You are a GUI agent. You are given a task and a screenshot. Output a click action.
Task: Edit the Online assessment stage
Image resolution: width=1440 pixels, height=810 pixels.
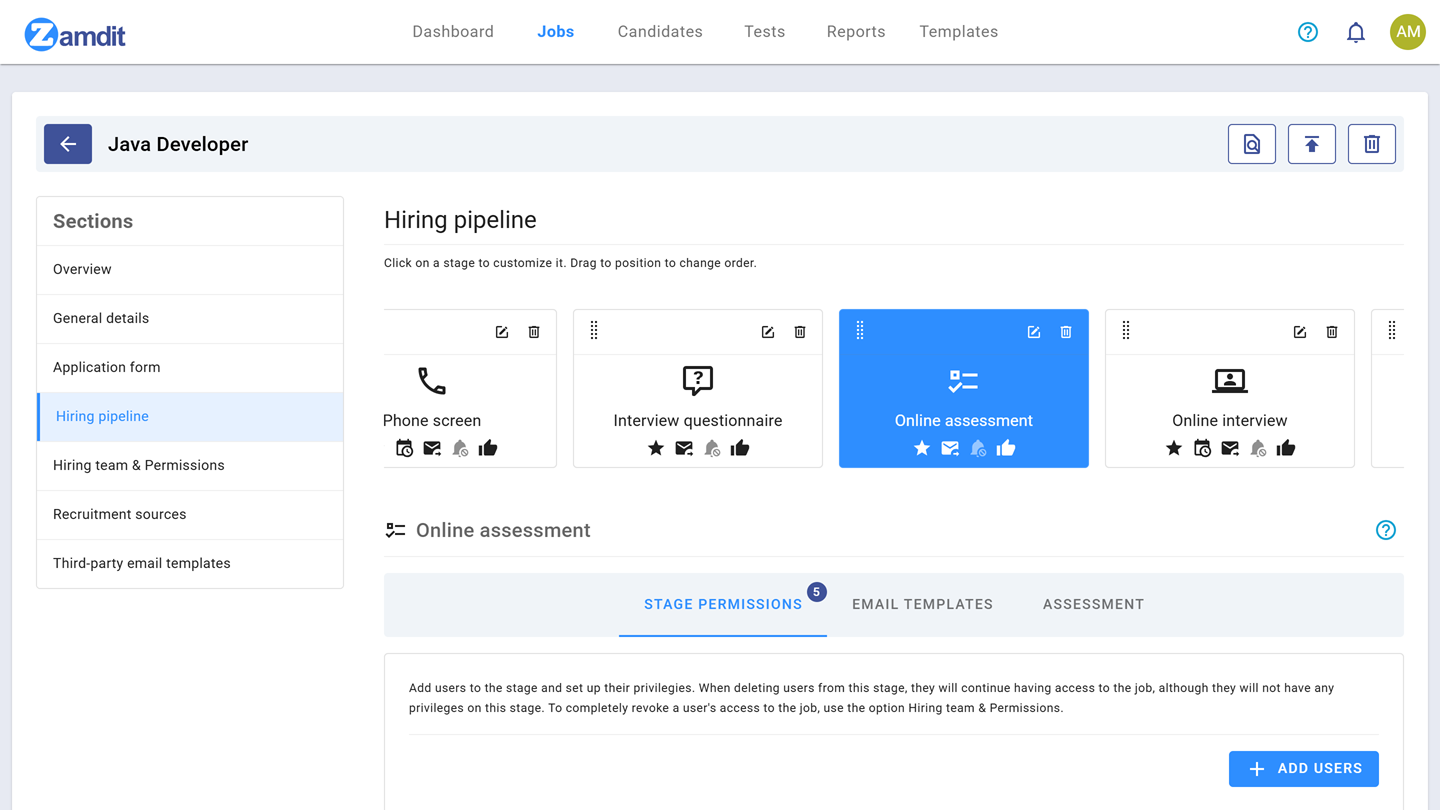[1034, 332]
